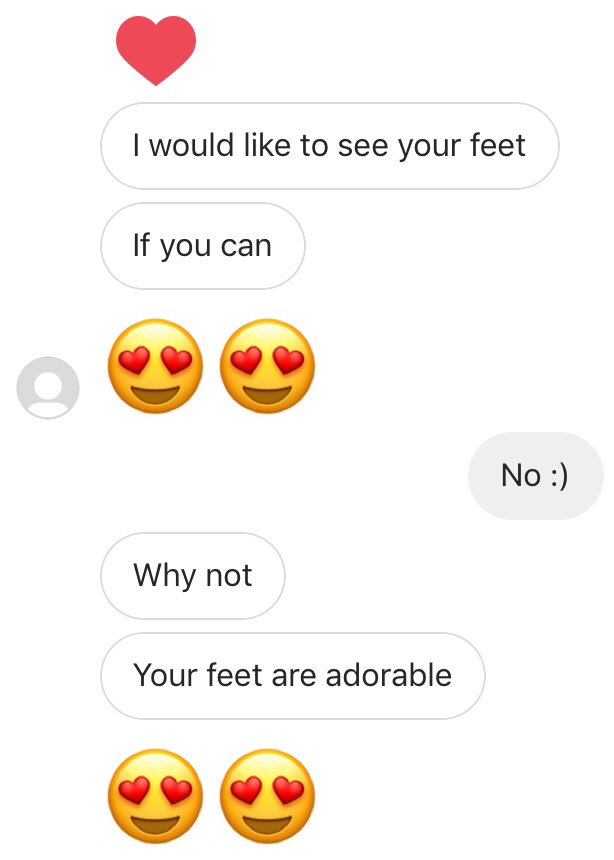Click the gray outgoing message bubble

[x=535, y=476]
